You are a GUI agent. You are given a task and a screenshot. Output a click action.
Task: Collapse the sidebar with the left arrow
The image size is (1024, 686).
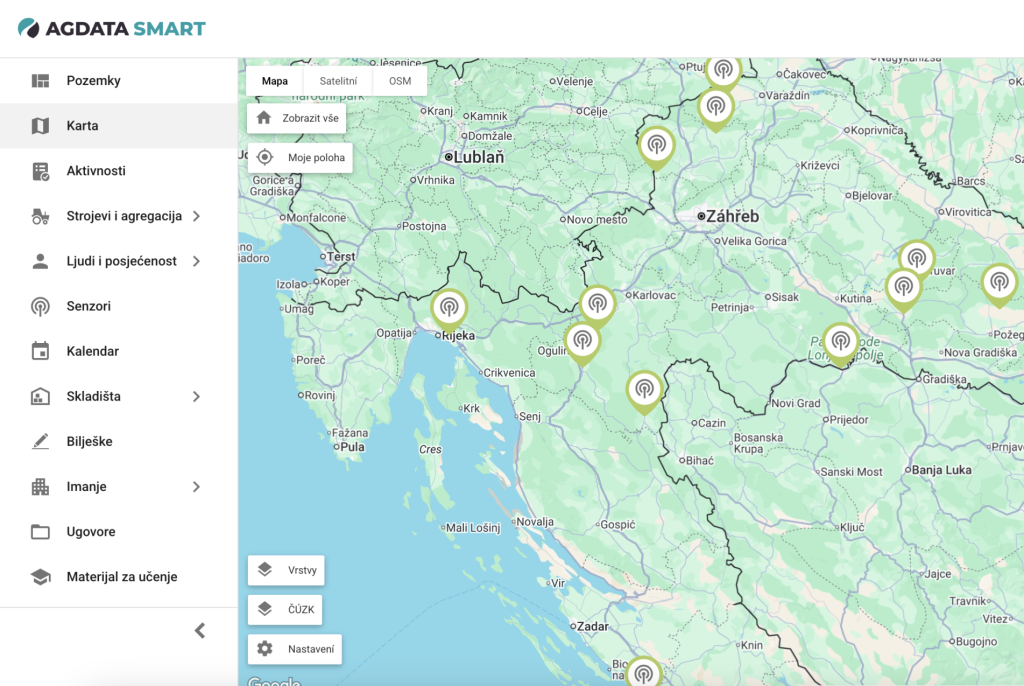point(200,630)
